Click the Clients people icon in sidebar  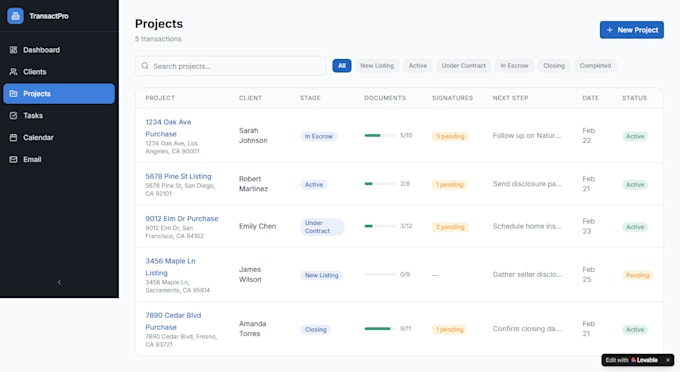click(x=13, y=72)
